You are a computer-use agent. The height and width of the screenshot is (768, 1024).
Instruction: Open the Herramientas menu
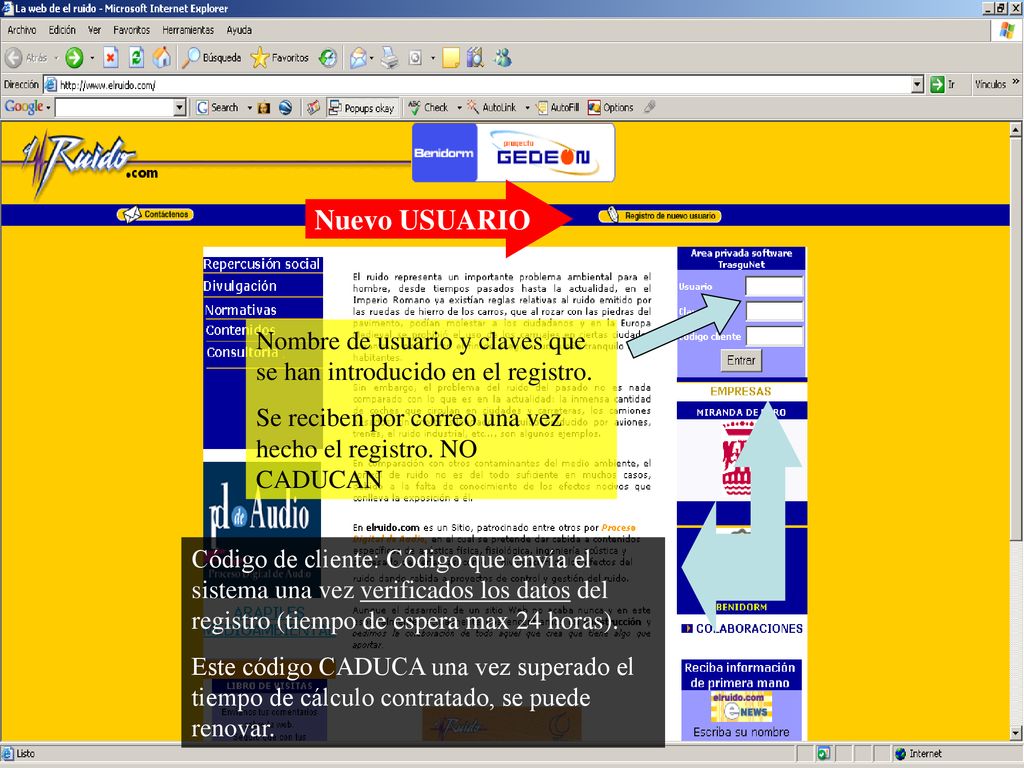[188, 30]
